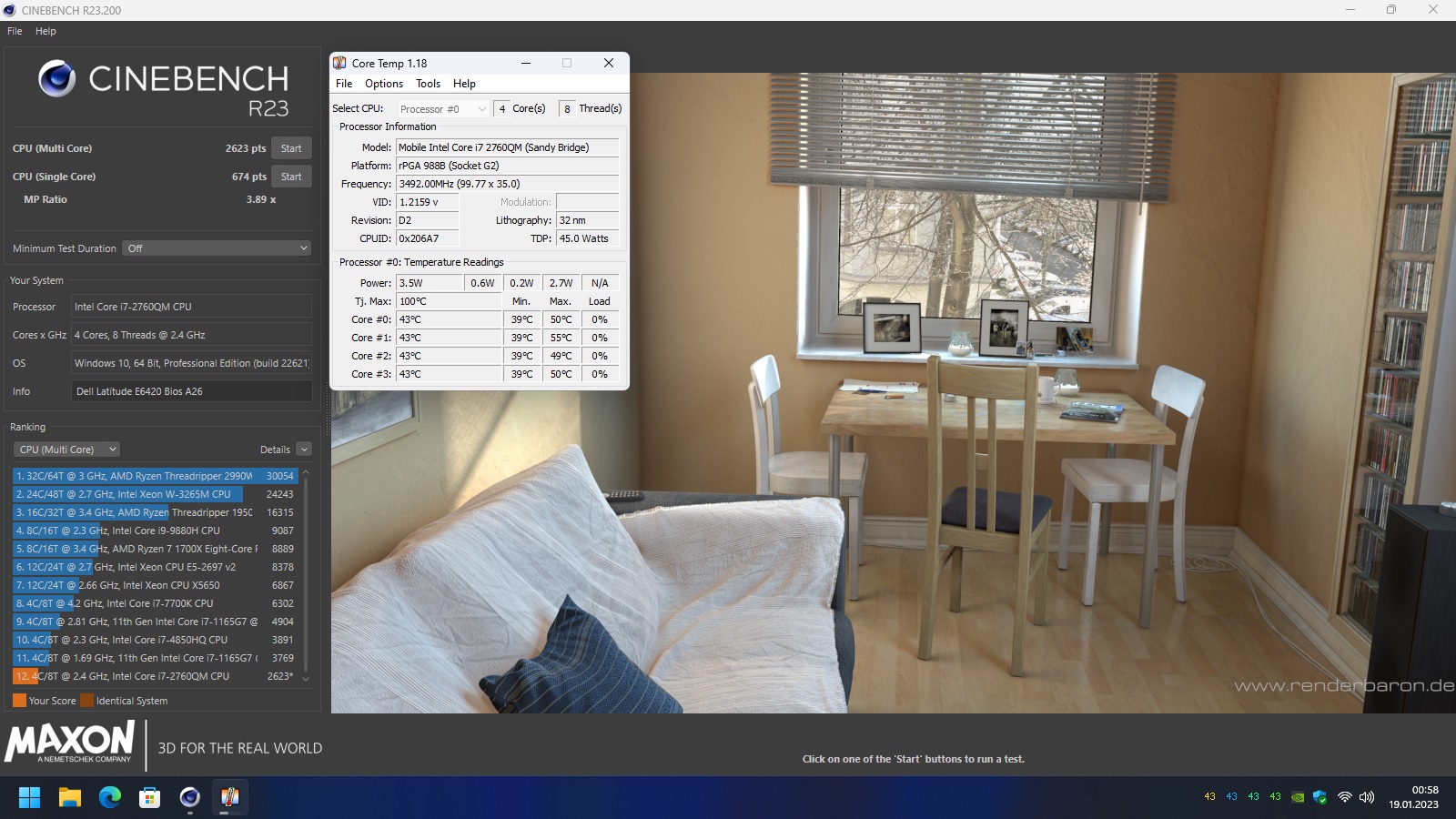Open Cinebench's File menu

click(14, 30)
